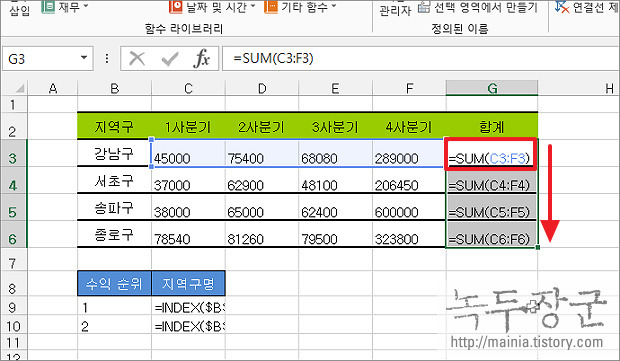Select row 2 header

click(13, 126)
